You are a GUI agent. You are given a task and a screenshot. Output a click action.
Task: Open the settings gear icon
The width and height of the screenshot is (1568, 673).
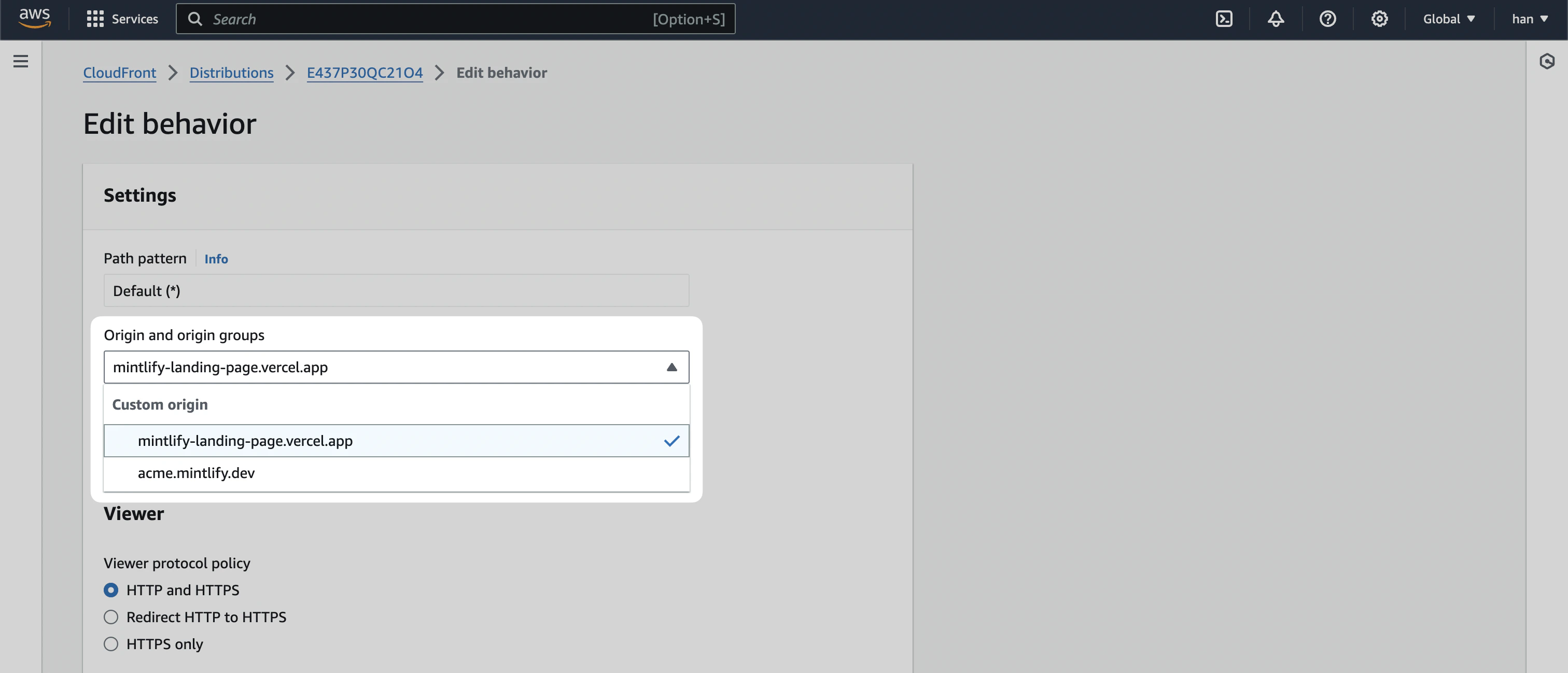click(x=1379, y=19)
